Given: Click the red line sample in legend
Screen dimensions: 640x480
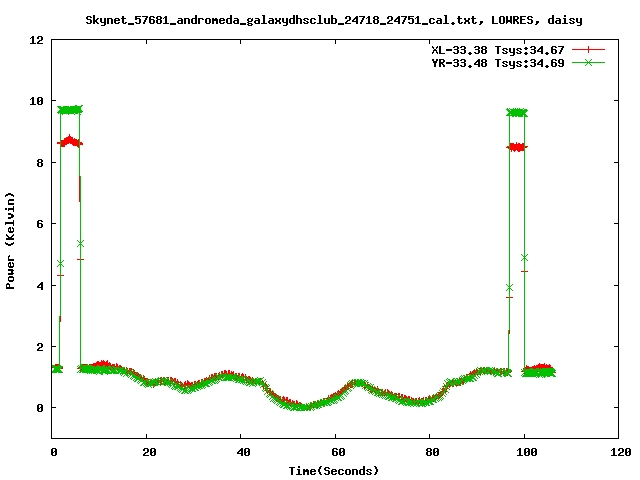Looking at the screenshot, I should [x=588, y=50].
